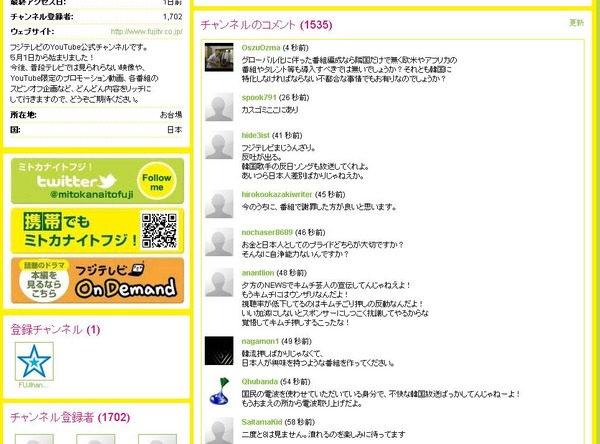Click the 本編を見るならこちら circle on banner
The image size is (600, 444).
[x=44, y=284]
